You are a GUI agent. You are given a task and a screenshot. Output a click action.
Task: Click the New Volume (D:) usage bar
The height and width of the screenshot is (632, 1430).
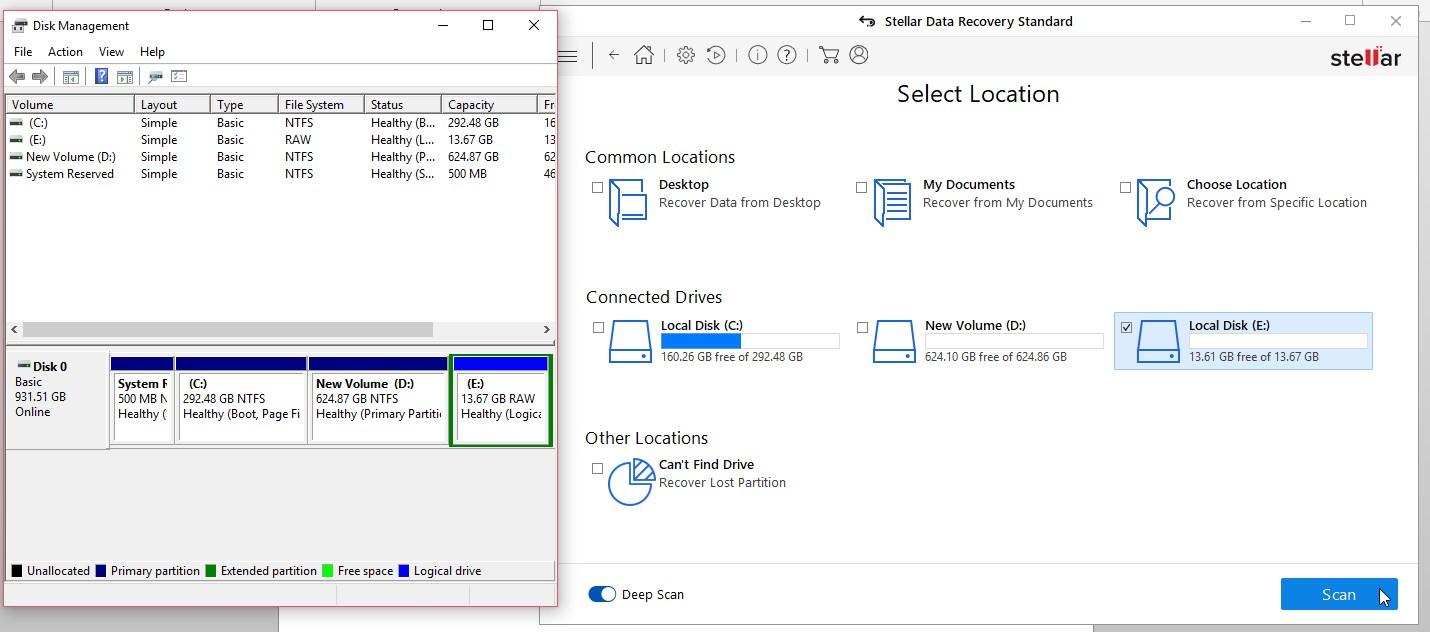(x=1014, y=341)
